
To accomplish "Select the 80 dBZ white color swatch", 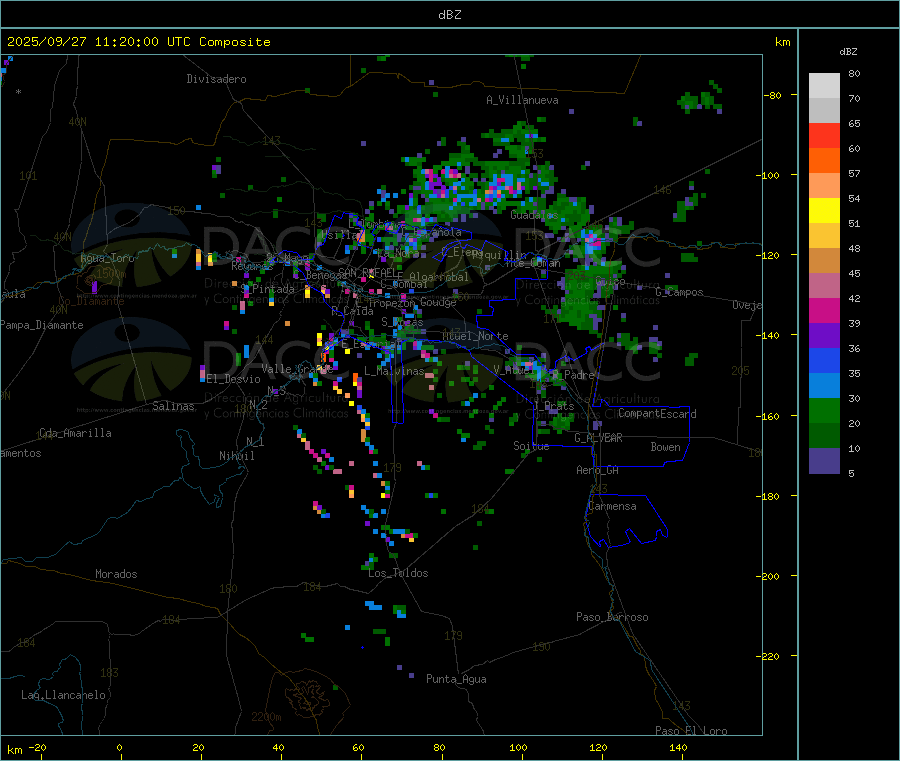I will [824, 86].
